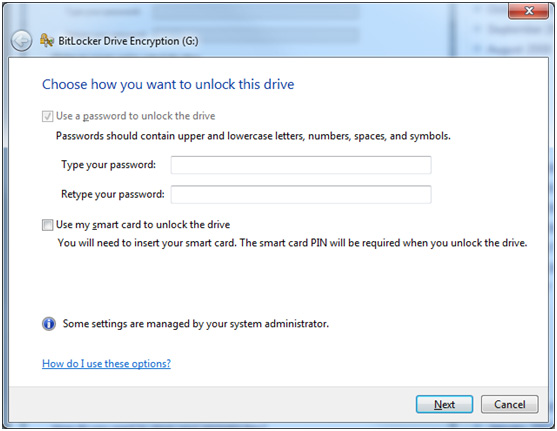Click the 'Use a password to unlock' label
The image size is (557, 431).
point(135,116)
